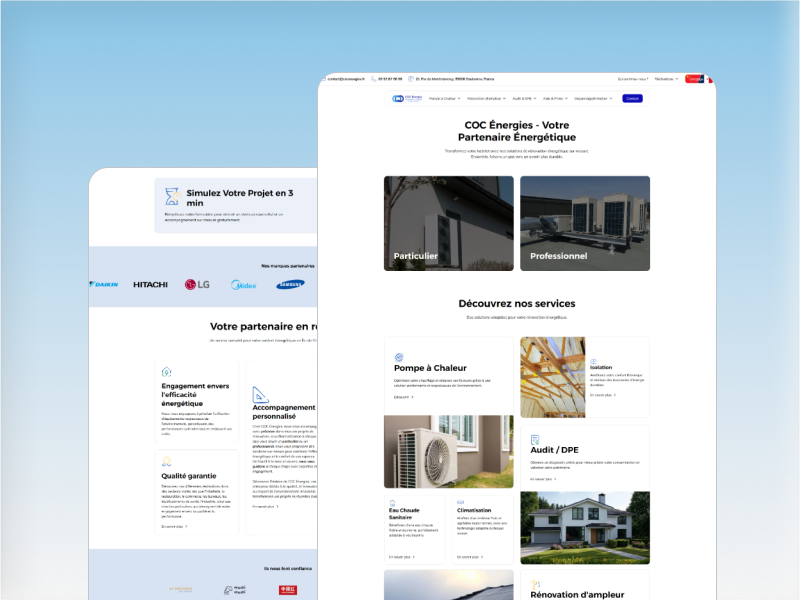The width and height of the screenshot is (800, 600).
Task: Click COC Énergies - Votre Partenaire Énergétique heading
Action: (x=517, y=131)
